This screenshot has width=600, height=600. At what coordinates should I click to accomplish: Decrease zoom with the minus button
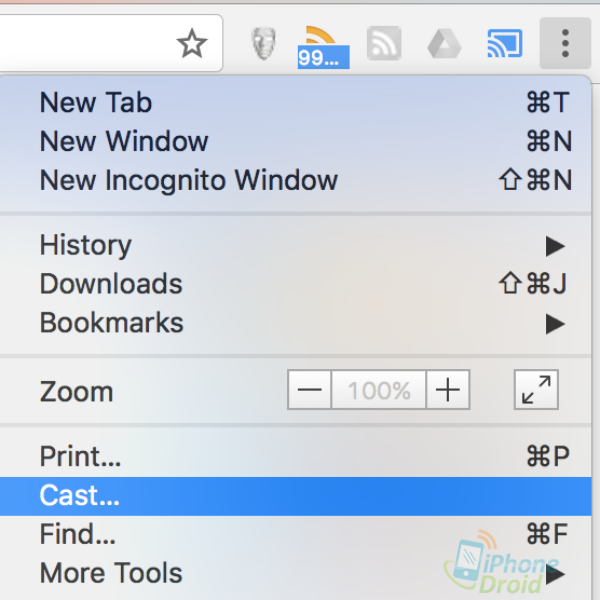tap(311, 390)
